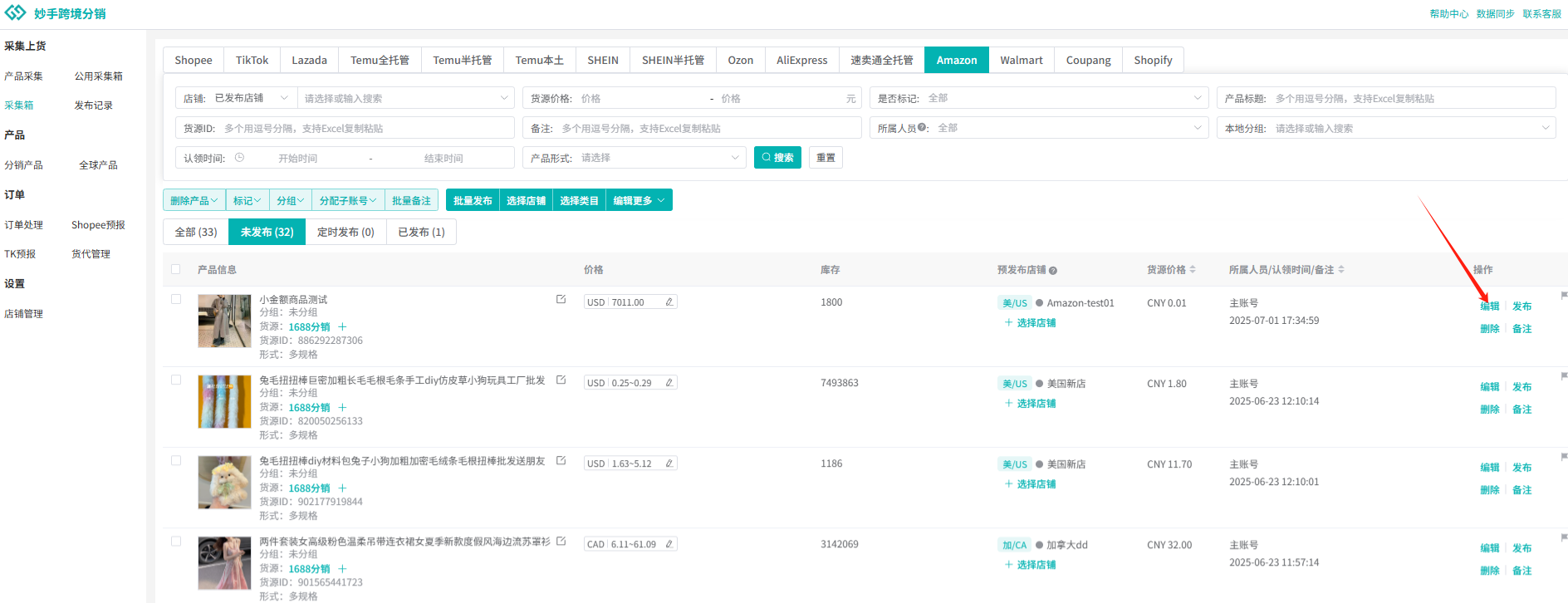
Task: Open store search dropdown 请选择或输入搜索
Action: [405, 98]
